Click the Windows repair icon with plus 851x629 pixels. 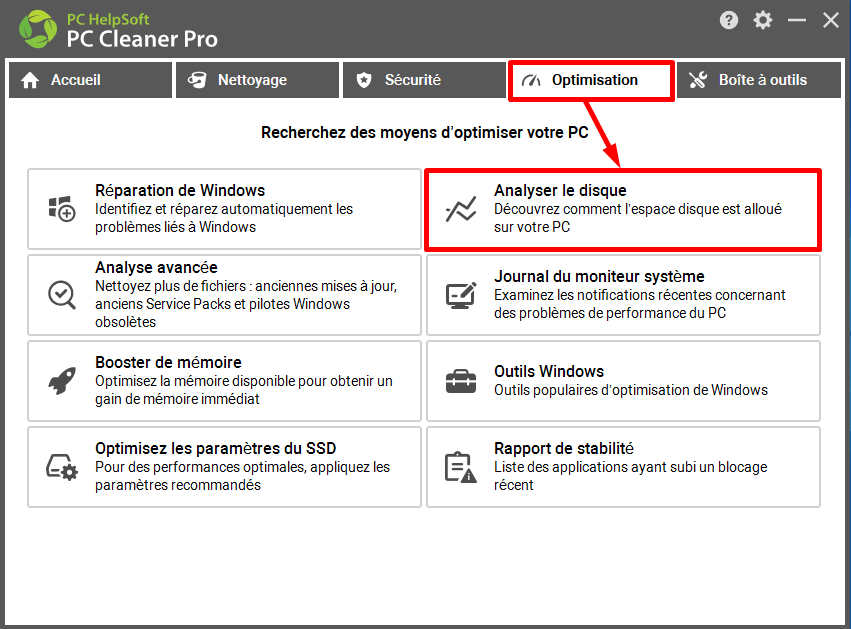(x=62, y=209)
